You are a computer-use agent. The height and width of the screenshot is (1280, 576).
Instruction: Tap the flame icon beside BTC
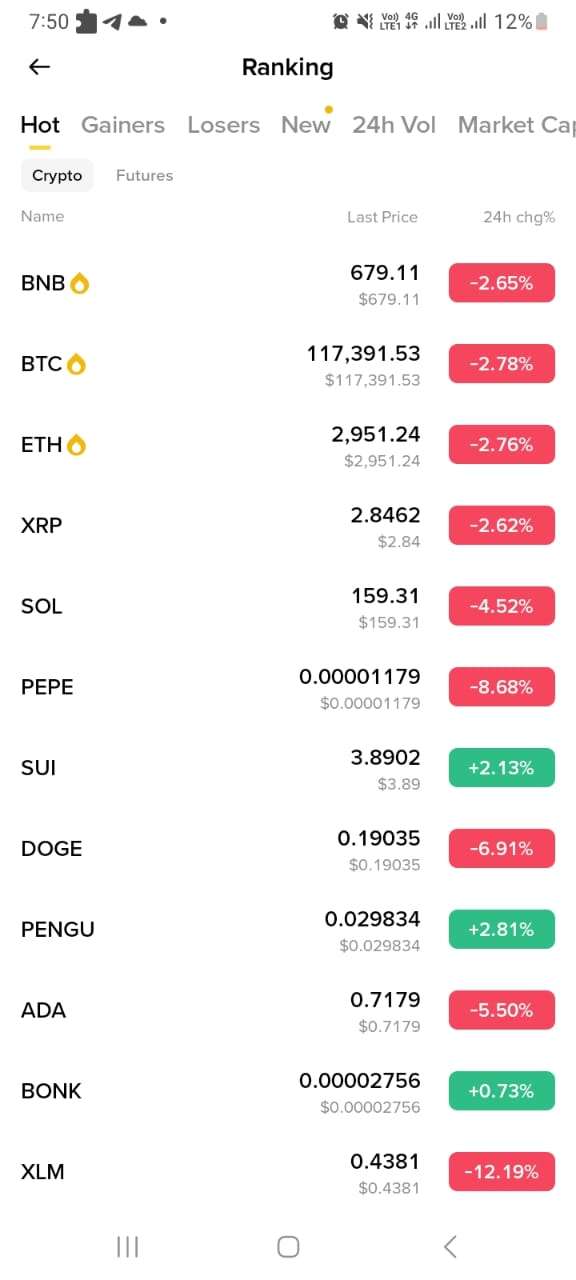(x=77, y=365)
